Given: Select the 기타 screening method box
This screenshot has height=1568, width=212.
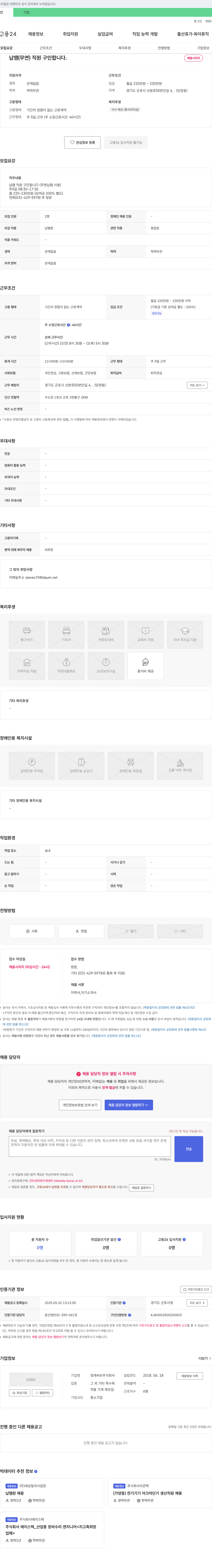Looking at the screenshot, I should [180, 931].
